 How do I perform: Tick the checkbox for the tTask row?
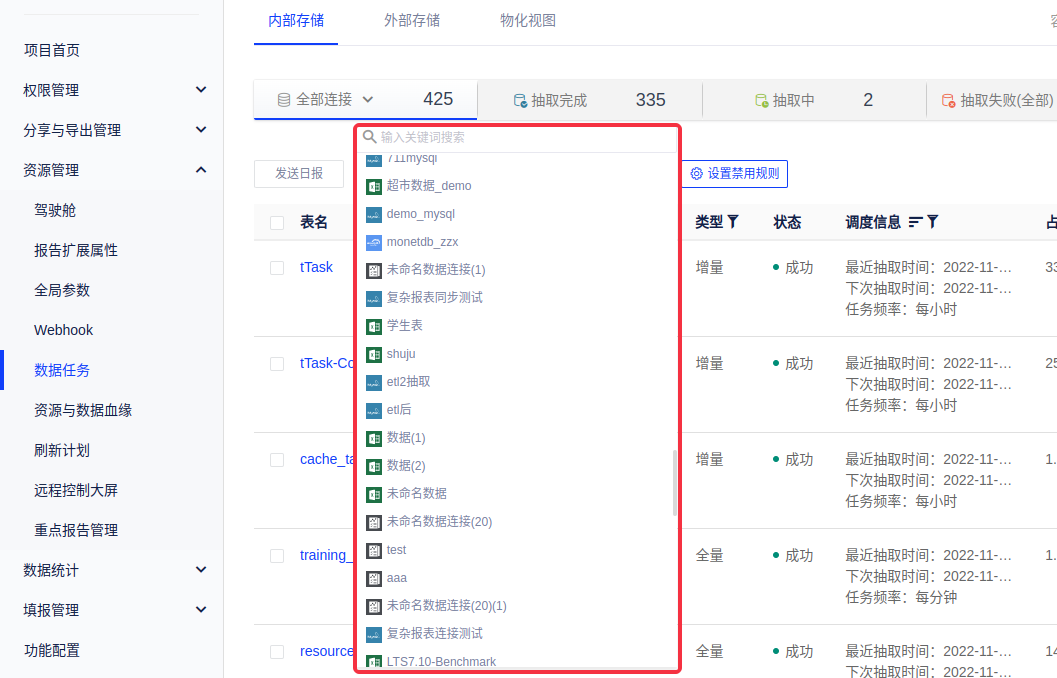(x=277, y=268)
